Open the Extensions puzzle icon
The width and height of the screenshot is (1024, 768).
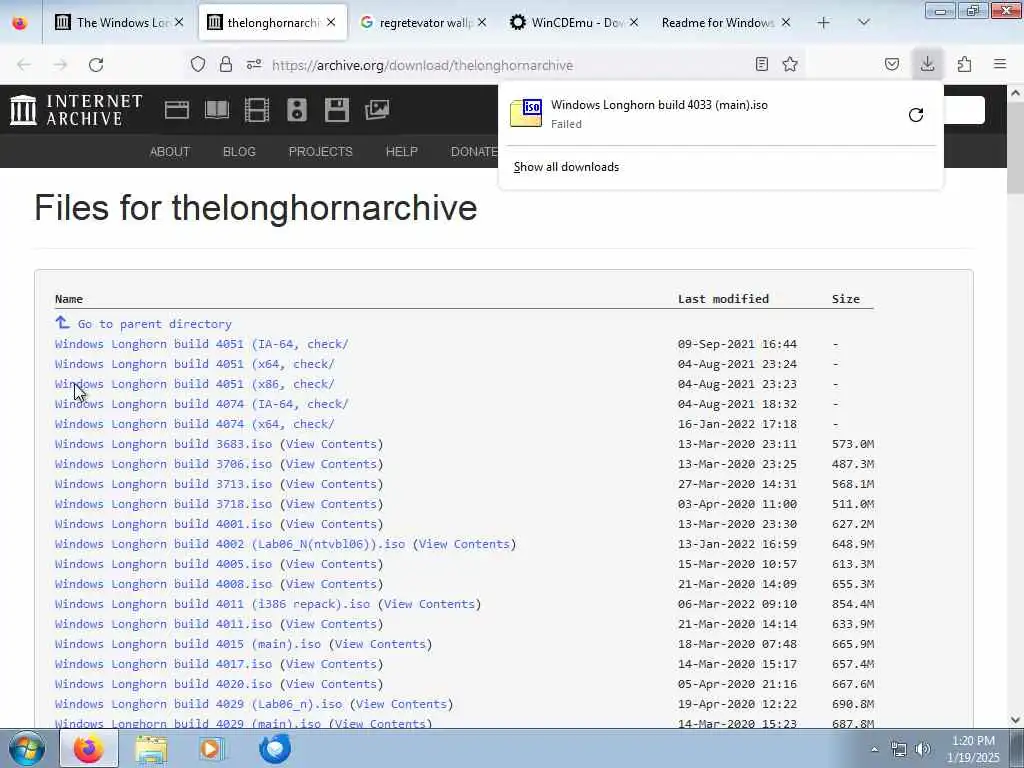pos(964,64)
